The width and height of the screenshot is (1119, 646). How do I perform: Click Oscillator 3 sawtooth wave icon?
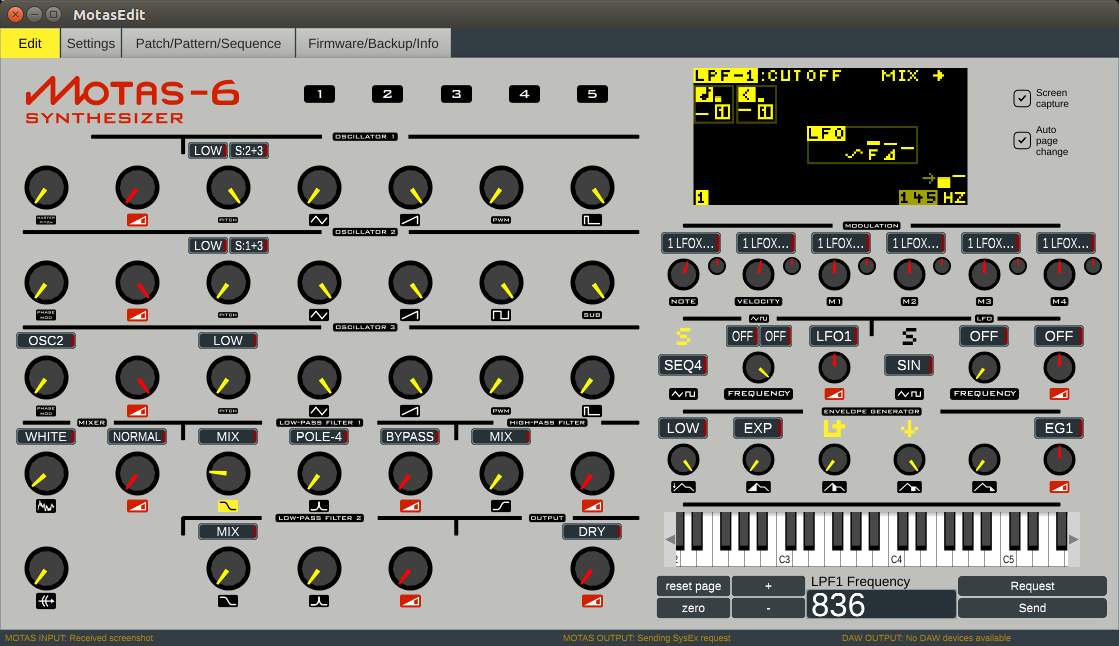(410, 410)
